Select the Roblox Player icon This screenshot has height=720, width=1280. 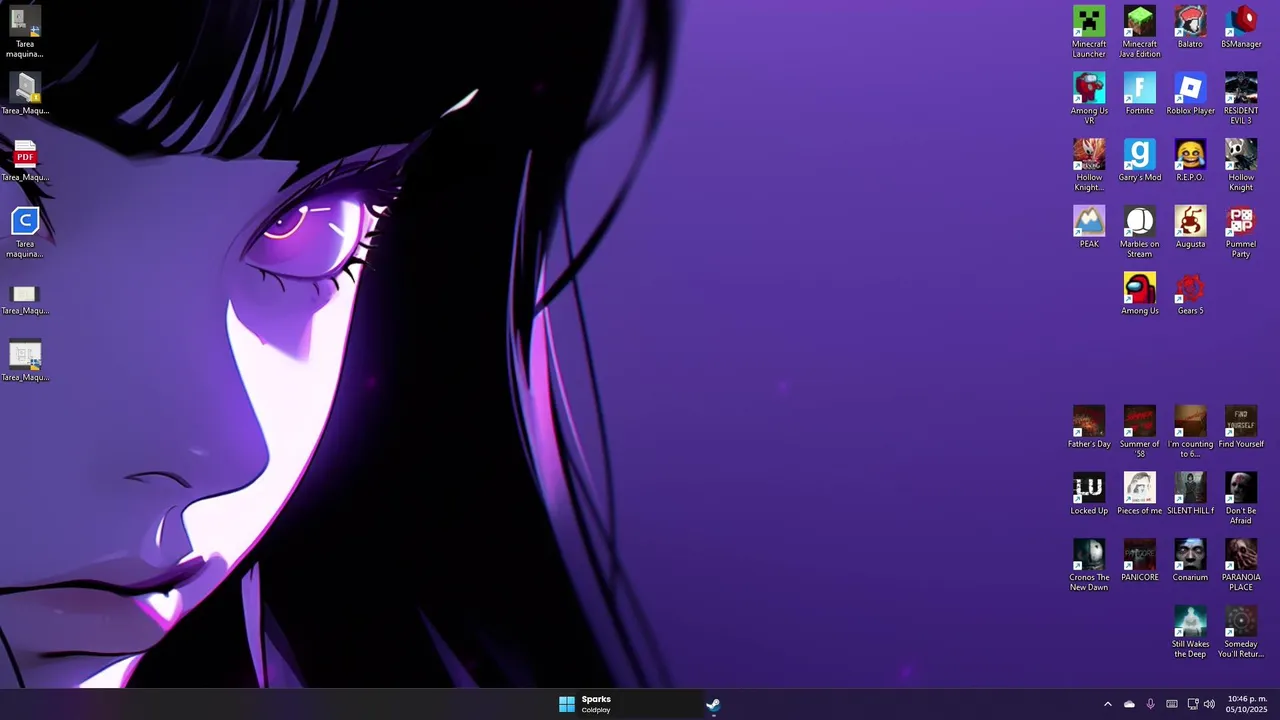1190,94
